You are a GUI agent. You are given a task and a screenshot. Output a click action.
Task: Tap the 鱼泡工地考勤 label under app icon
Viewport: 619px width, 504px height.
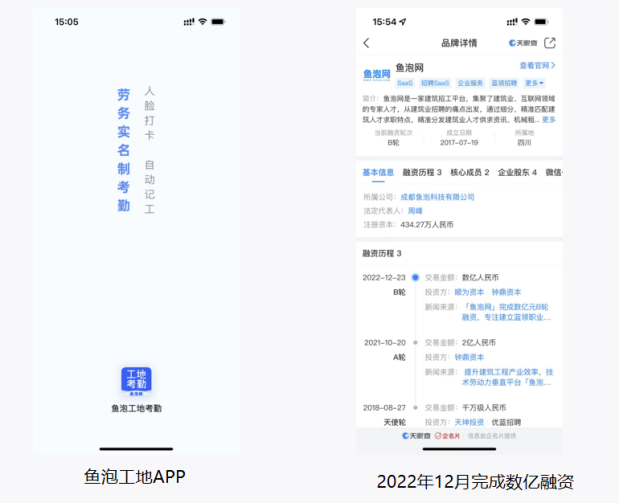136,408
